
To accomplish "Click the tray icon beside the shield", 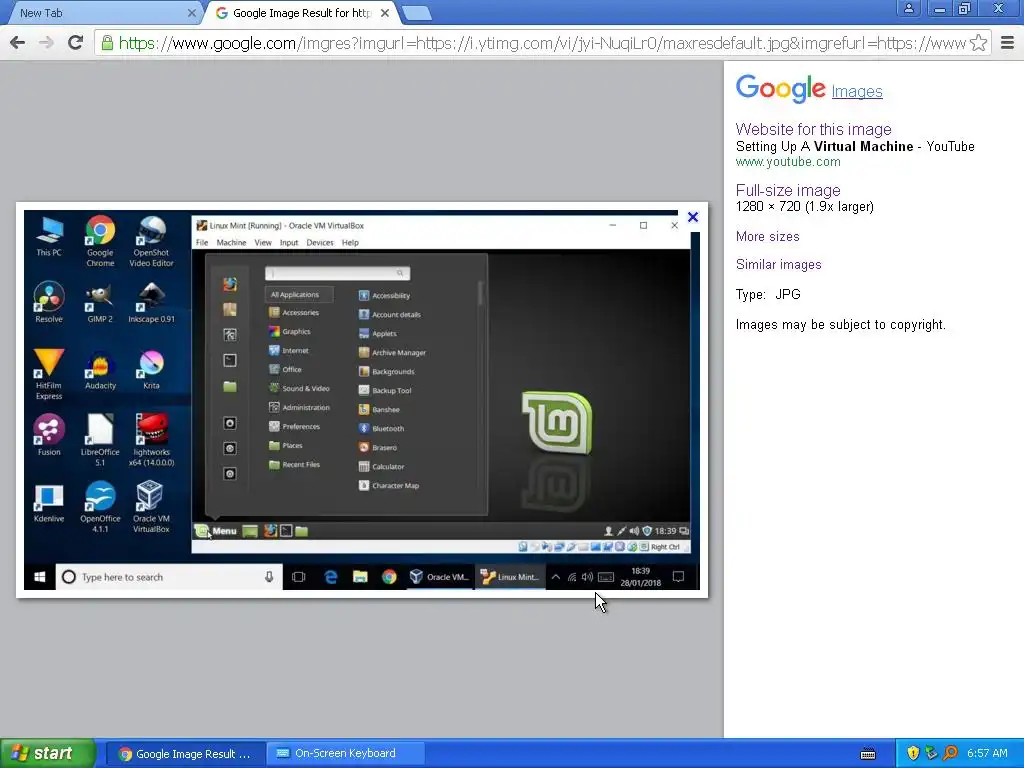I will (931, 754).
